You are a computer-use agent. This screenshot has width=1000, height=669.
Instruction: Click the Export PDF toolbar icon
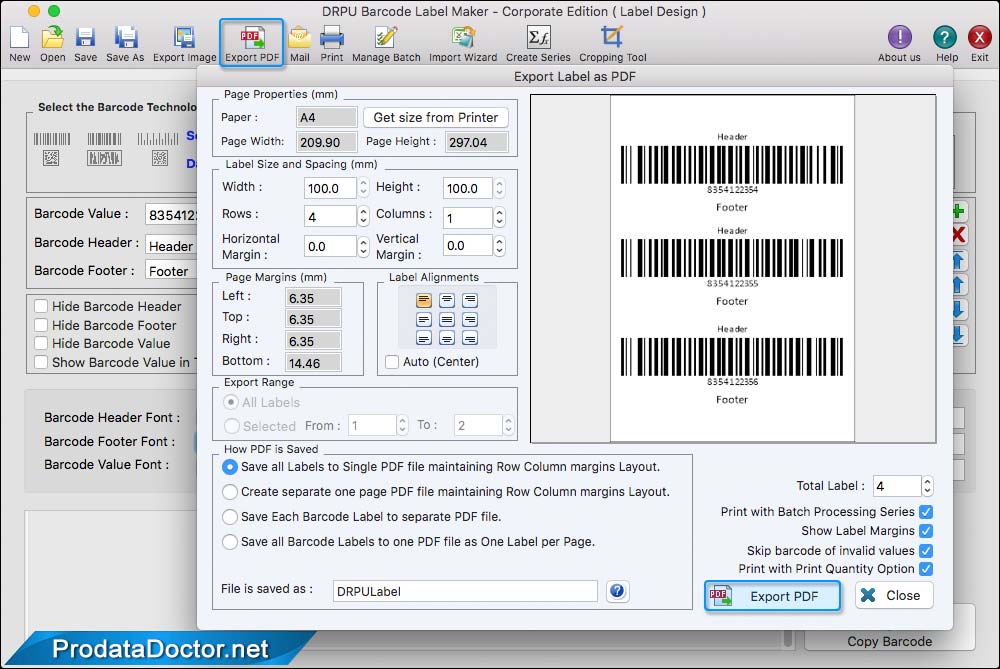coord(252,43)
